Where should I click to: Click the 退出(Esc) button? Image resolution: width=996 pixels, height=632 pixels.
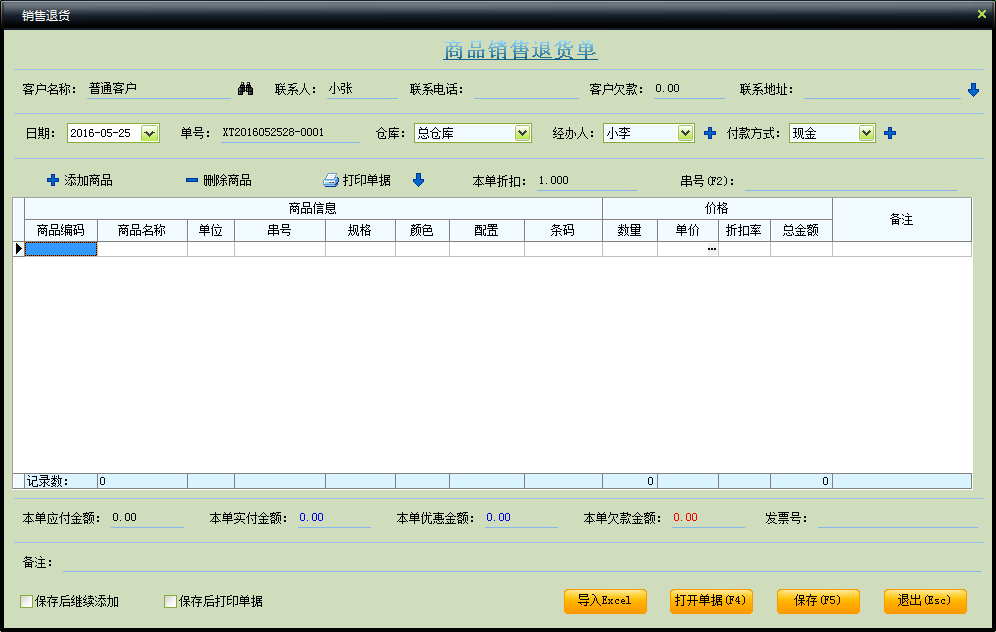coord(925,601)
